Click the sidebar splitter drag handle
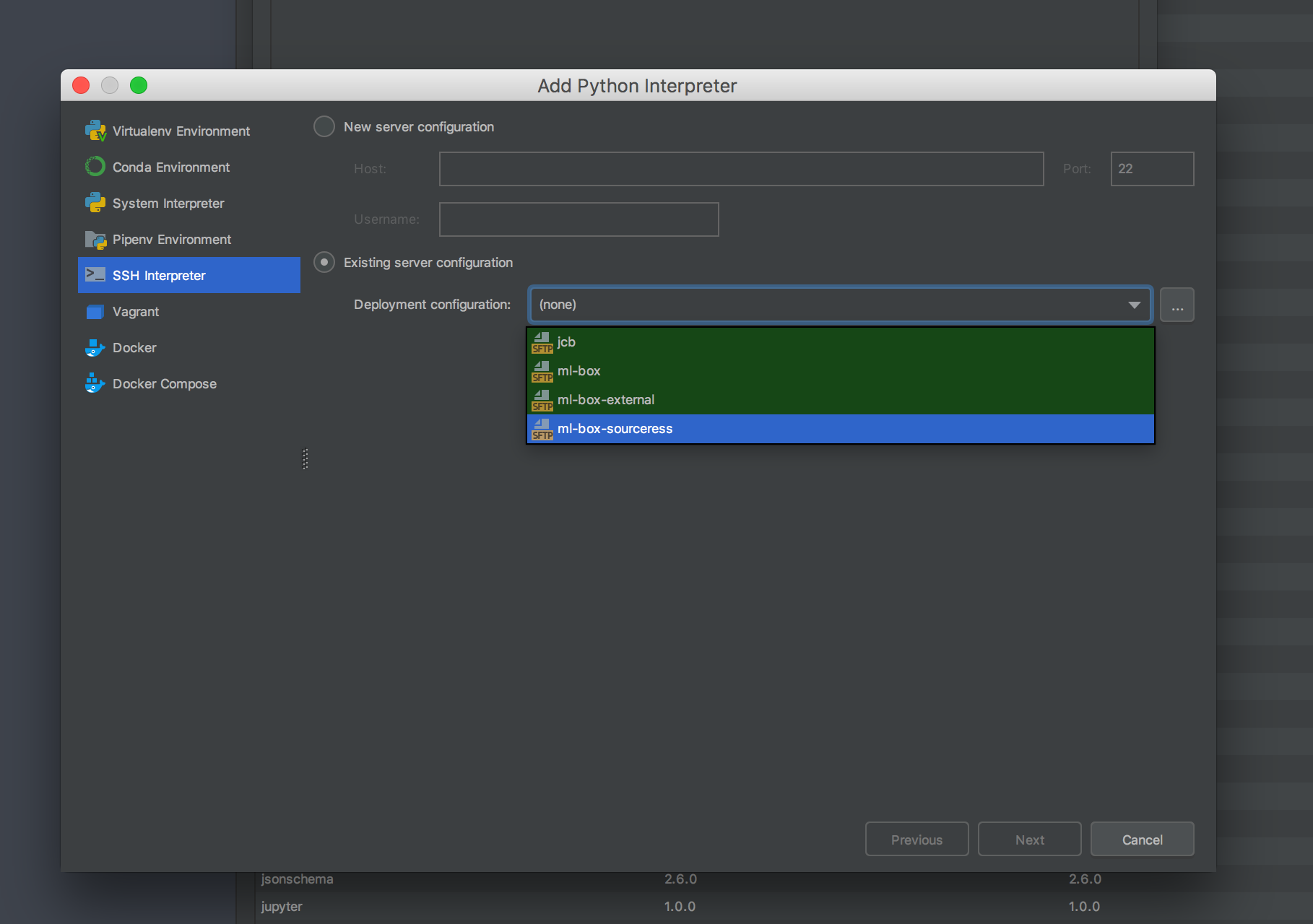 tap(305, 459)
